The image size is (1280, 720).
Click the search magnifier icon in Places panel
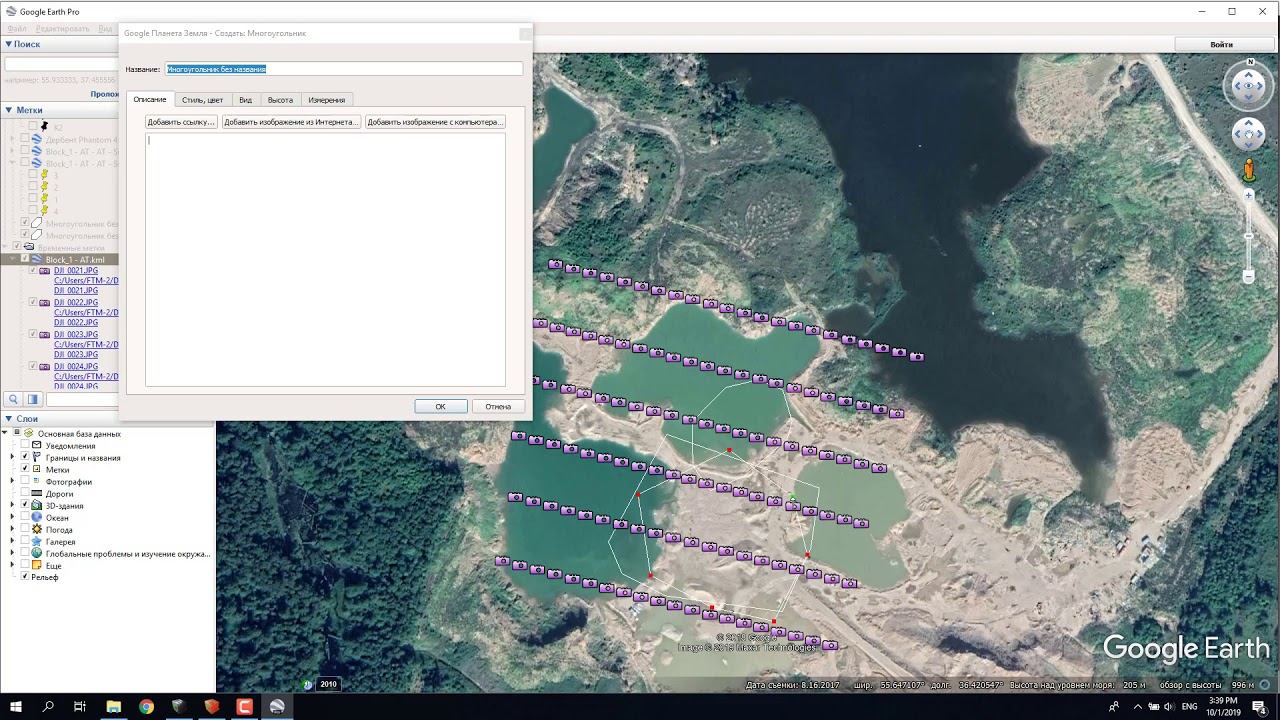pos(14,399)
